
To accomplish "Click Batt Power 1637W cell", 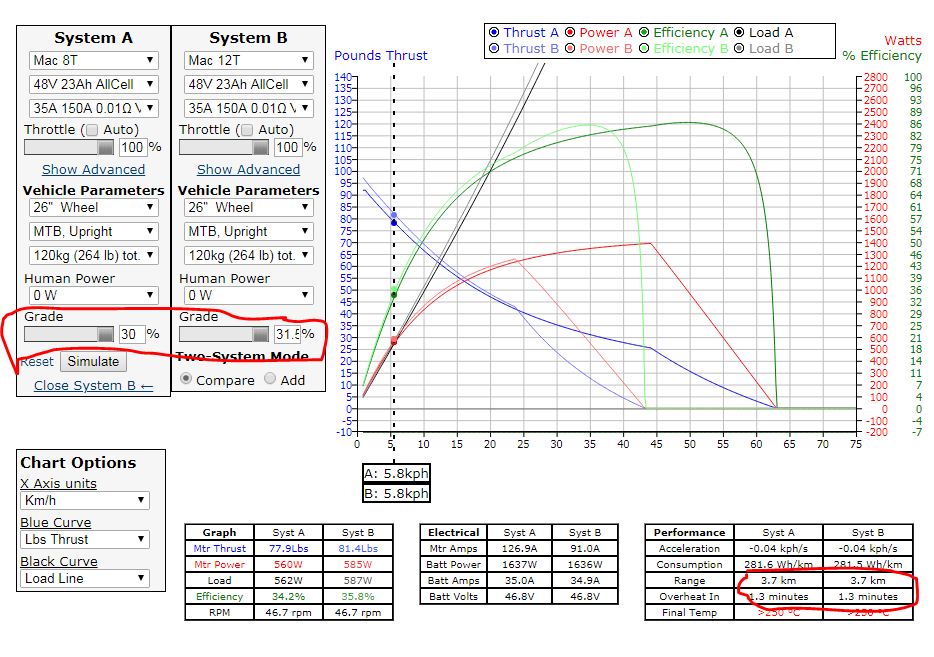I will click(x=519, y=564).
